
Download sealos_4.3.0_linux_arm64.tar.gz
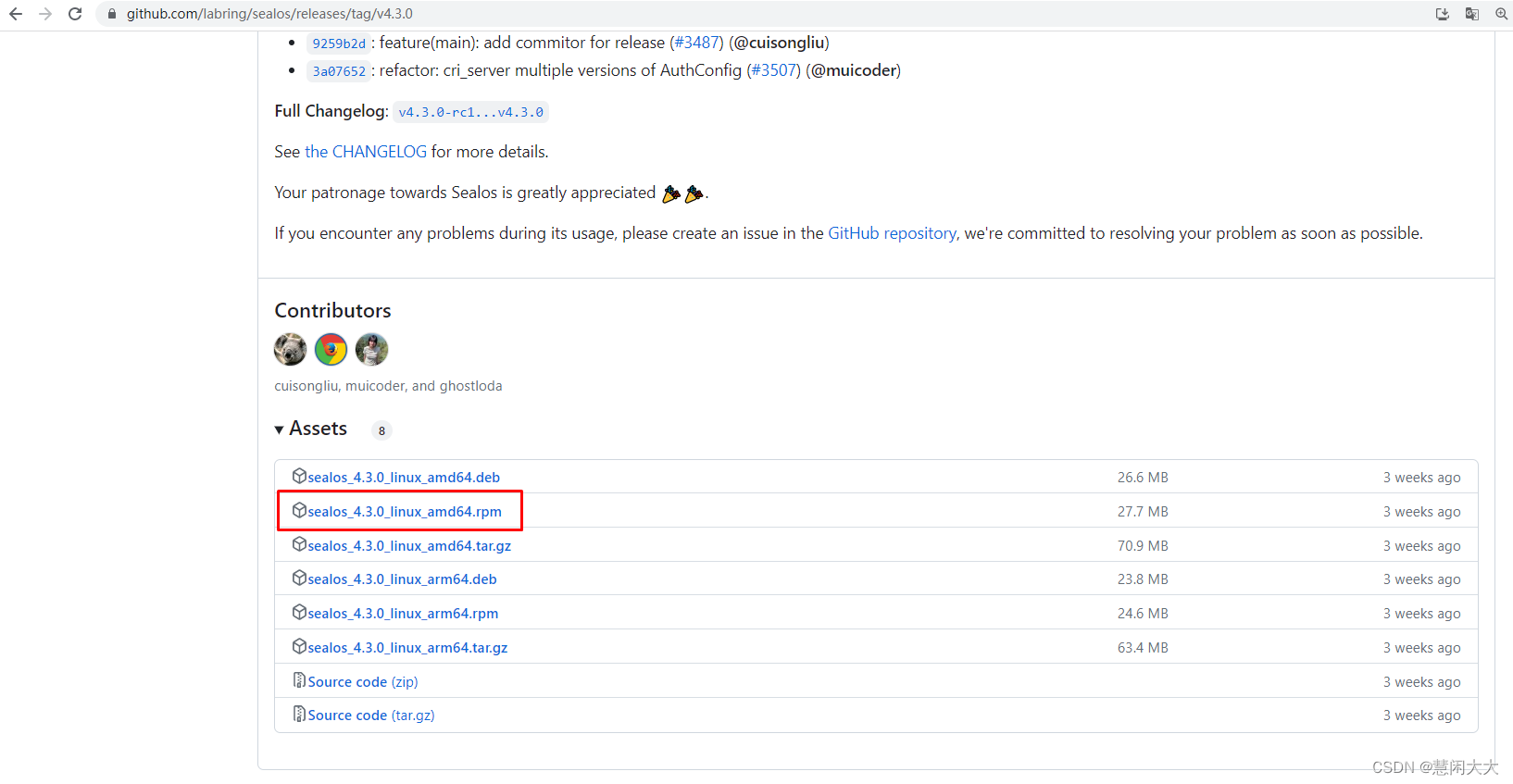click(x=407, y=648)
